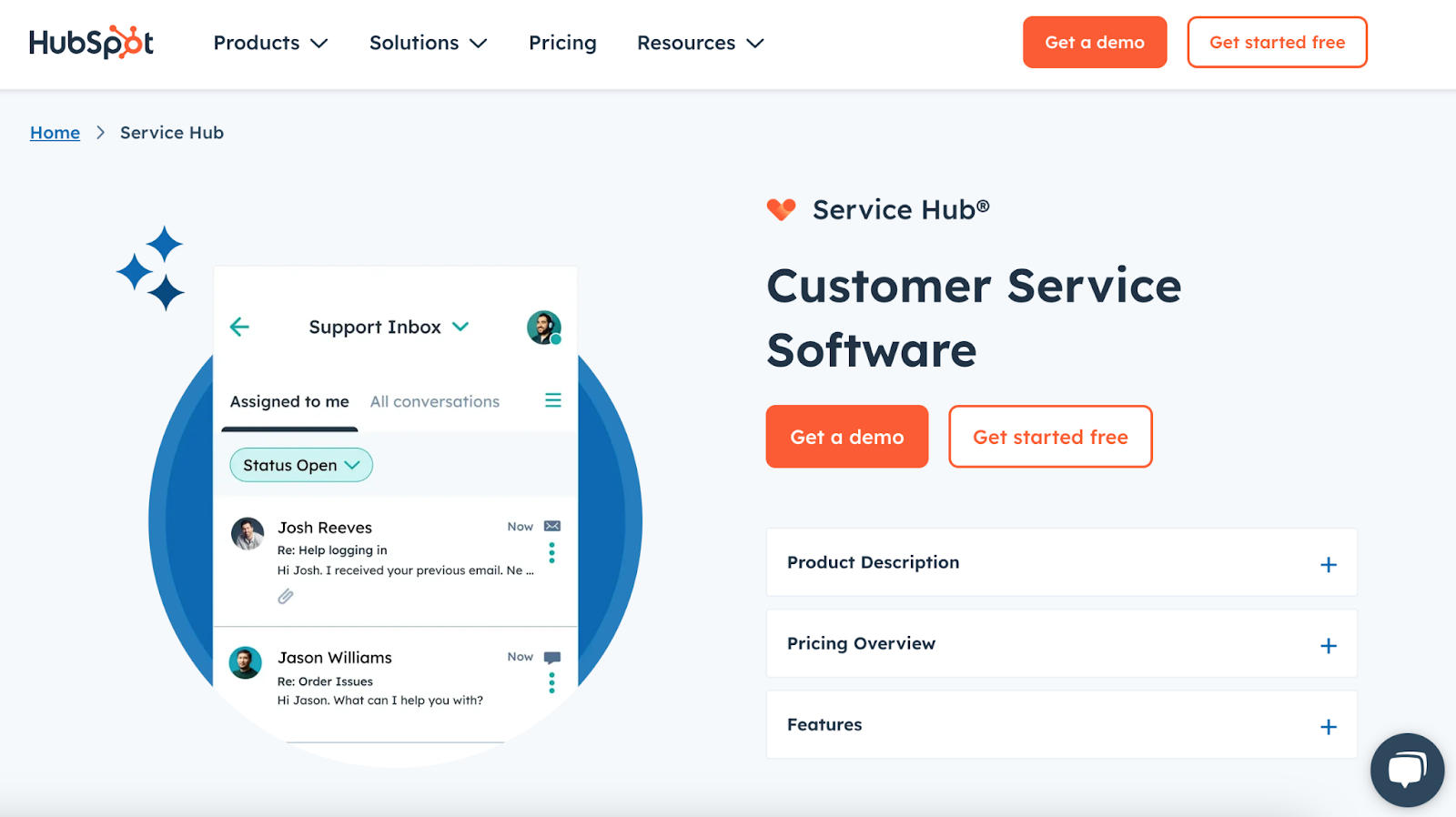Click the hero Get a demo button
The width and height of the screenshot is (1456, 817).
tap(847, 437)
